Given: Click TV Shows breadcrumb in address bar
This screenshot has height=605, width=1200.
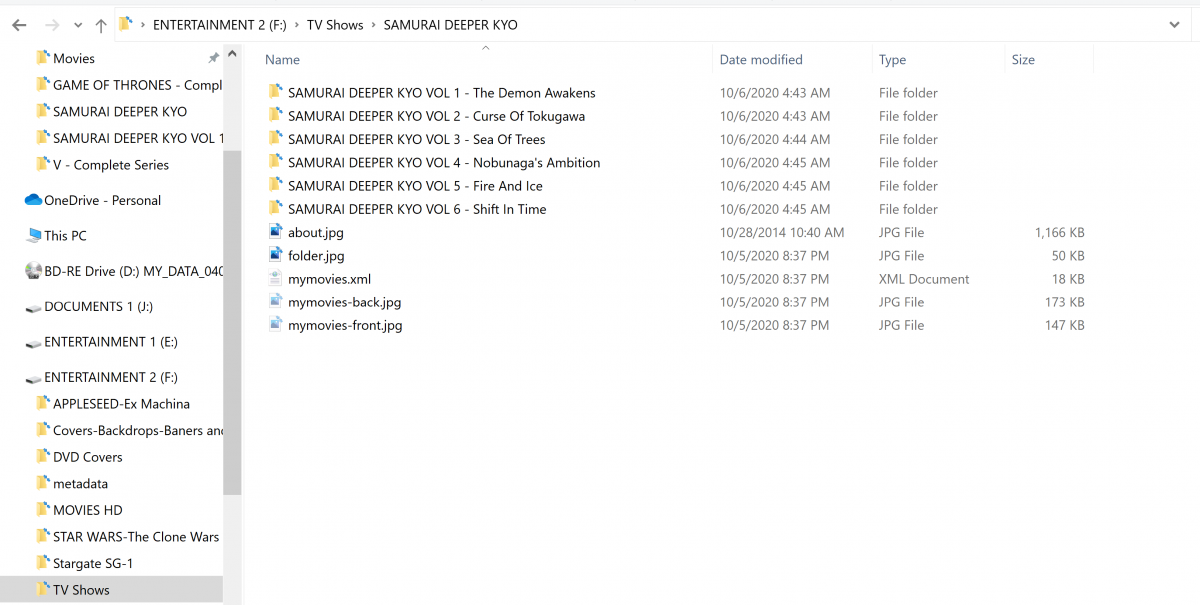Looking at the screenshot, I should (335, 25).
